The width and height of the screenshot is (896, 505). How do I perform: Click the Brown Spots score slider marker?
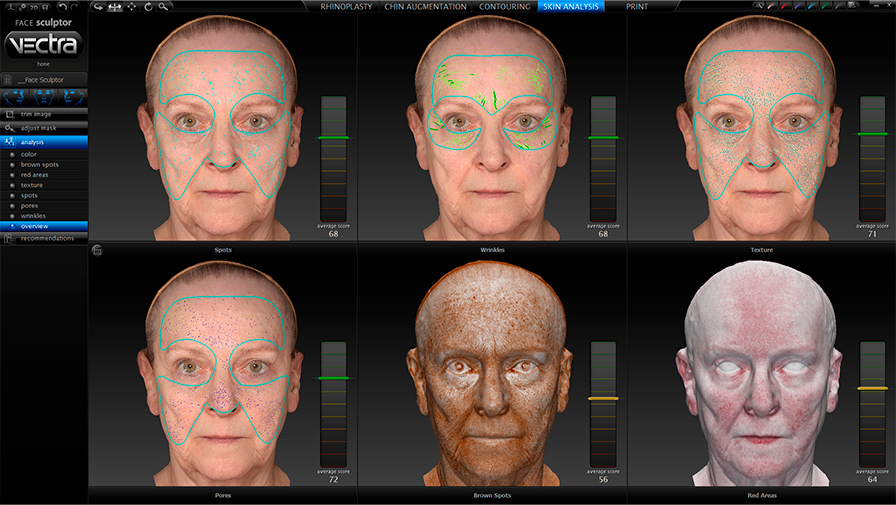point(603,398)
